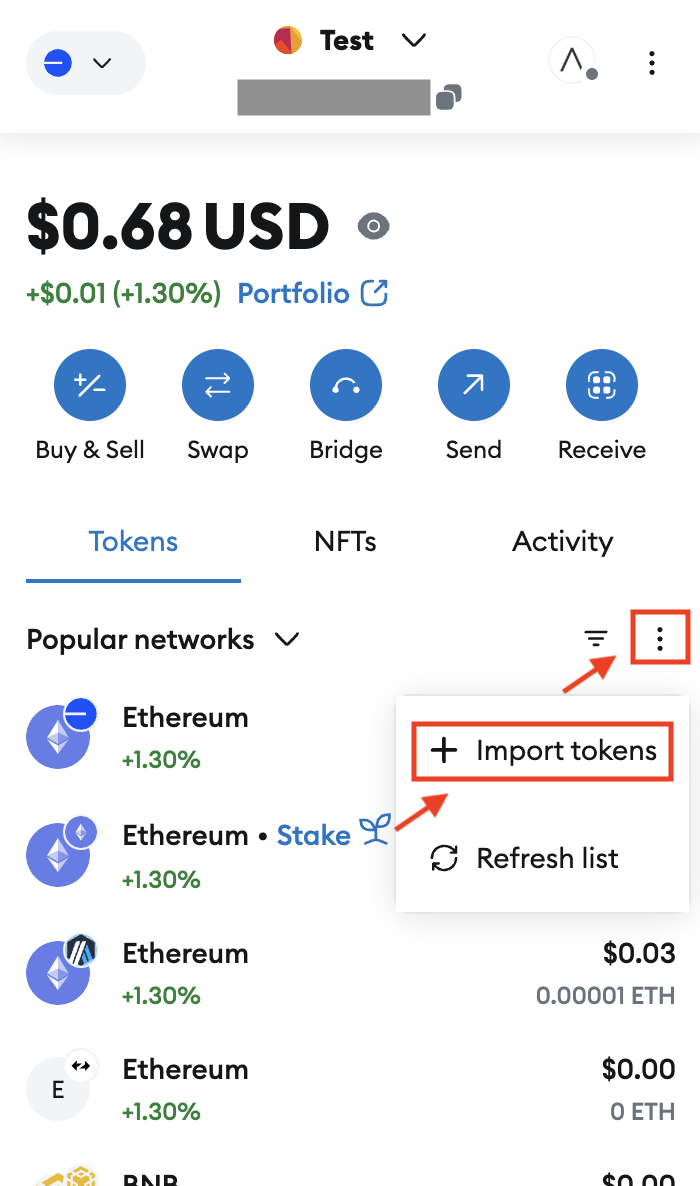Open account notifications via the avatar icon

[x=572, y=62]
